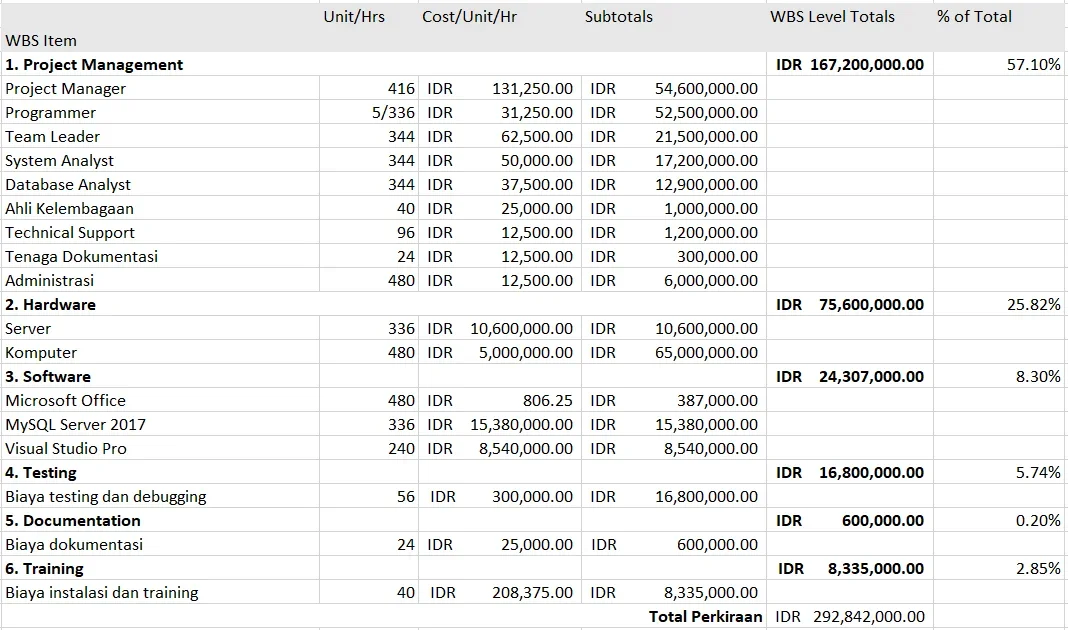Click the 0.20% percentage cell
This screenshot has height=630, width=1068.
(x=1038, y=520)
